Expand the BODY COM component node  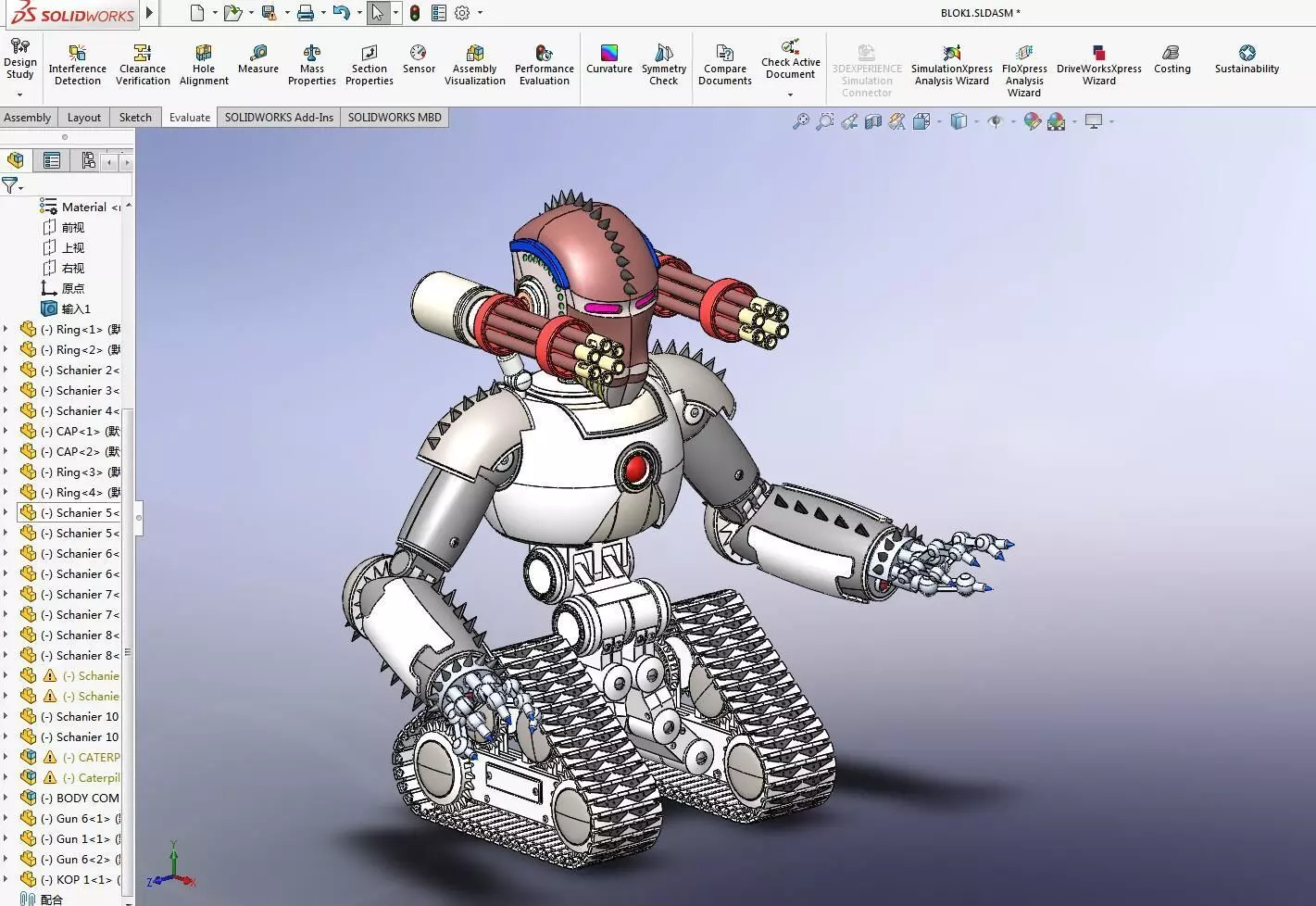(x=6, y=798)
